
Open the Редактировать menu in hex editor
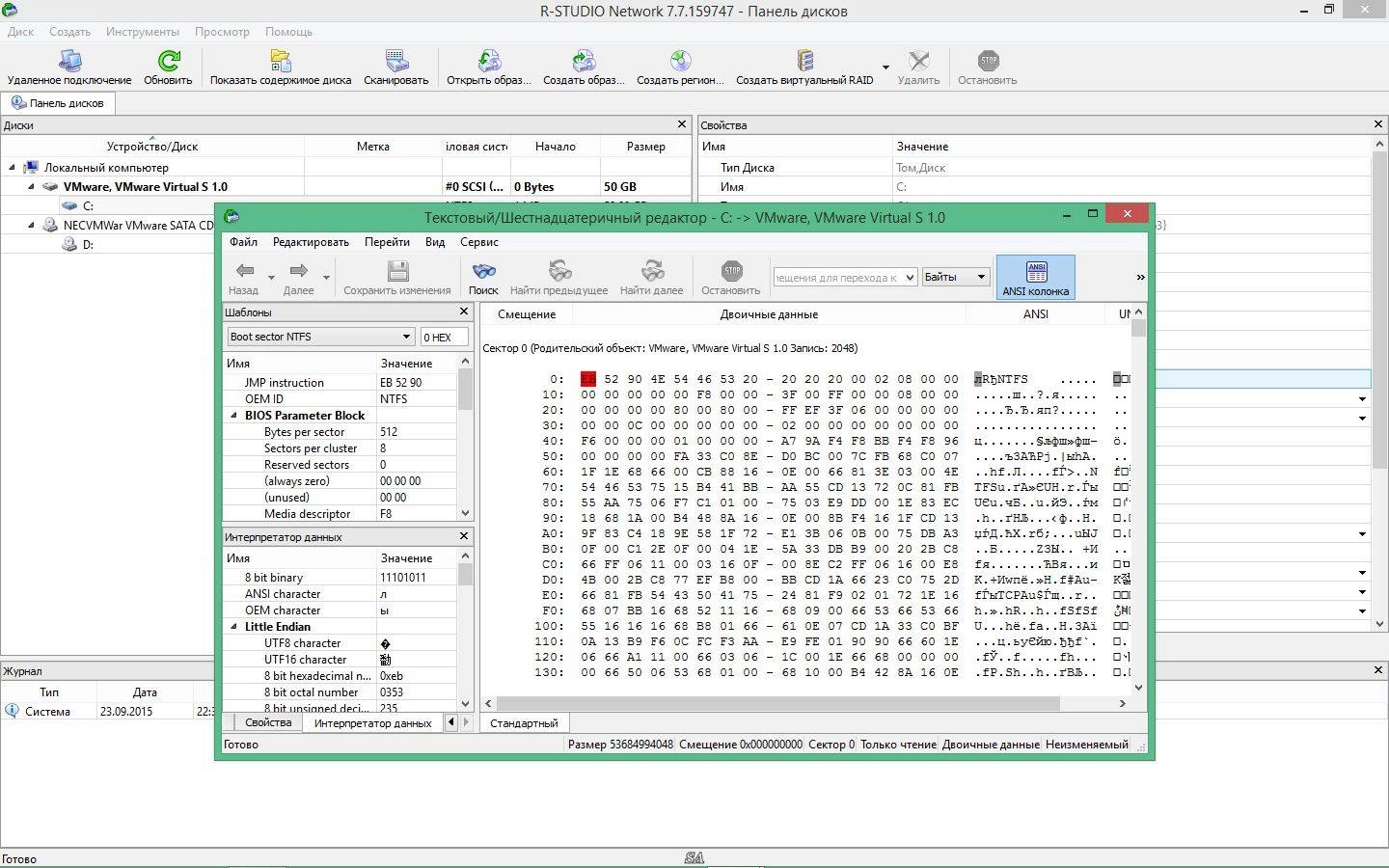click(311, 242)
